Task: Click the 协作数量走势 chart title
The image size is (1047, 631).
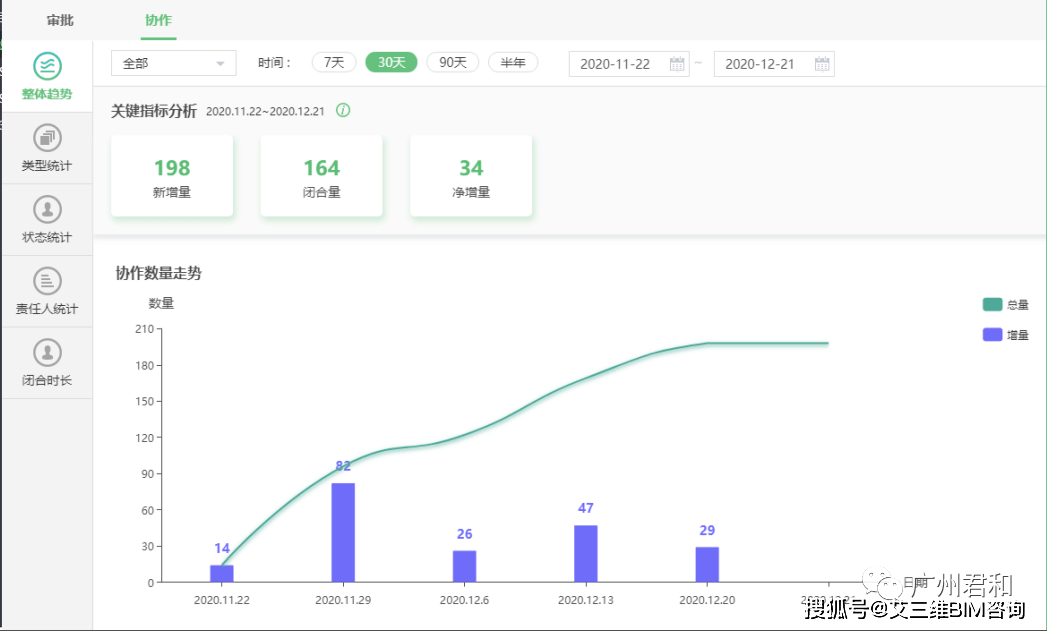Action: pos(158,273)
